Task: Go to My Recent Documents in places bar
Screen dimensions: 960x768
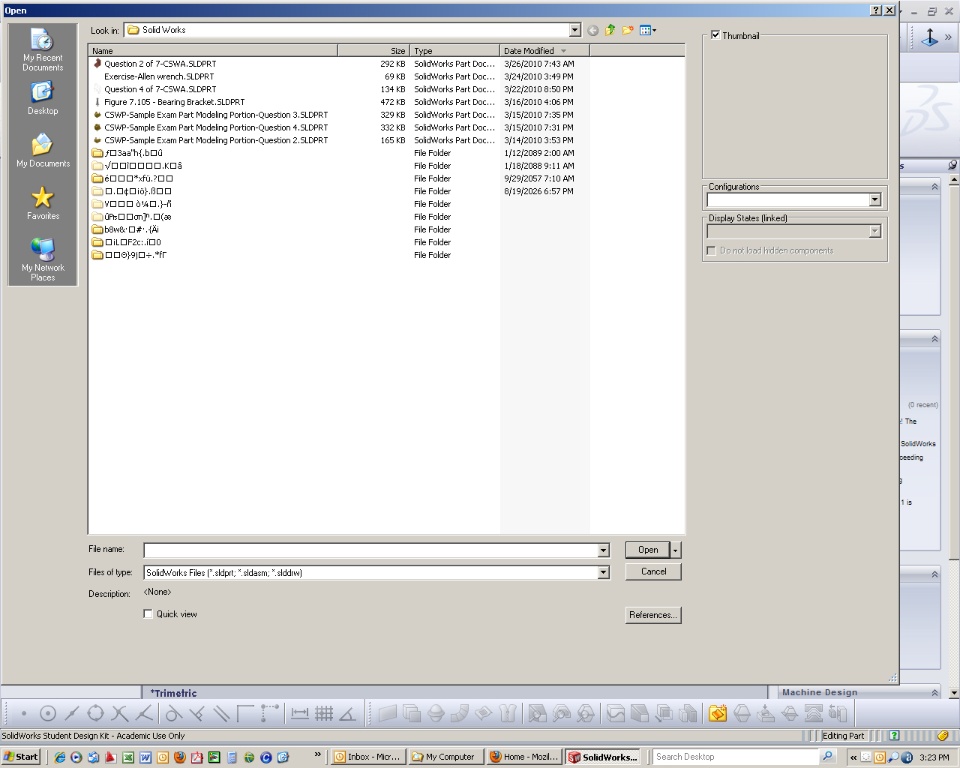Action: coord(42,50)
